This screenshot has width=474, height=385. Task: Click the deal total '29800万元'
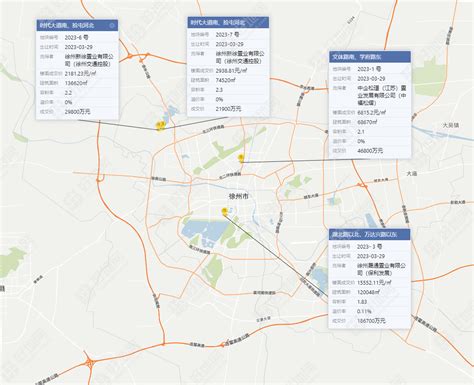[x=77, y=112]
